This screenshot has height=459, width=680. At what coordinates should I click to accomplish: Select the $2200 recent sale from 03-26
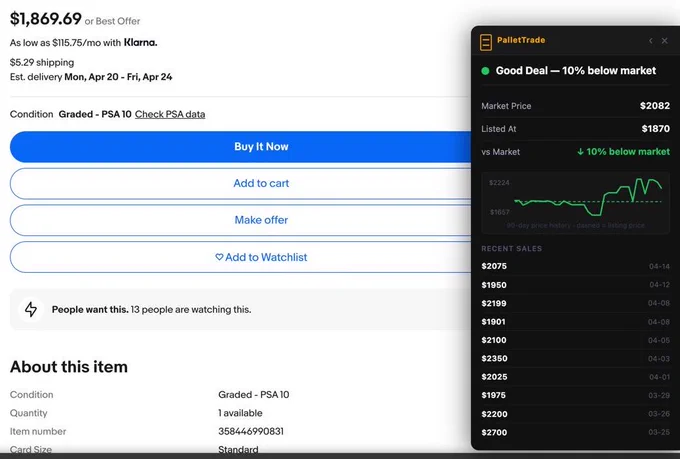pos(575,414)
